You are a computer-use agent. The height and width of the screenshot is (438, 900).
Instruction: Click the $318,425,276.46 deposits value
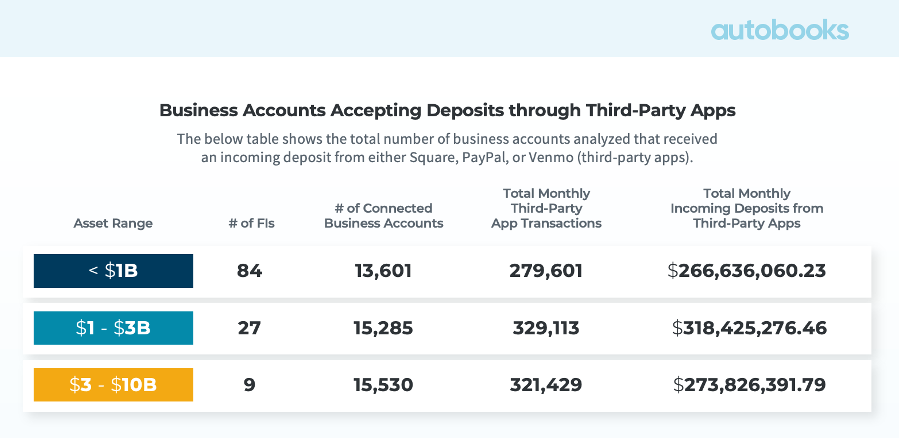pyautogui.click(x=749, y=327)
